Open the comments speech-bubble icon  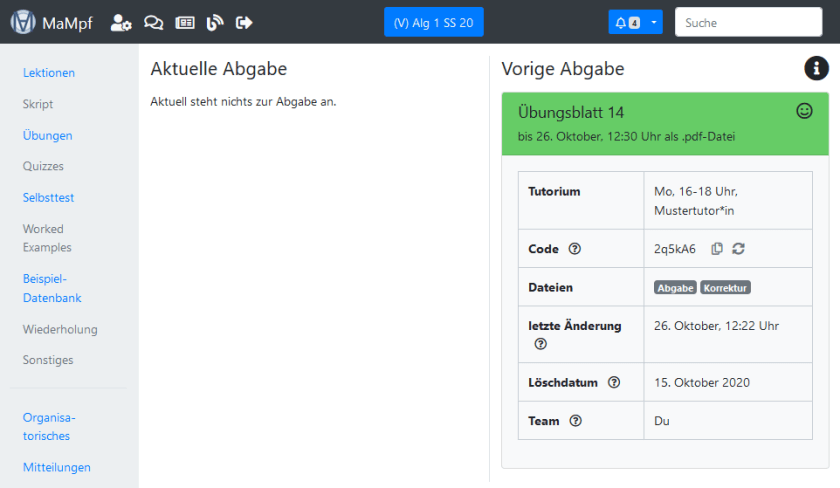[153, 22]
